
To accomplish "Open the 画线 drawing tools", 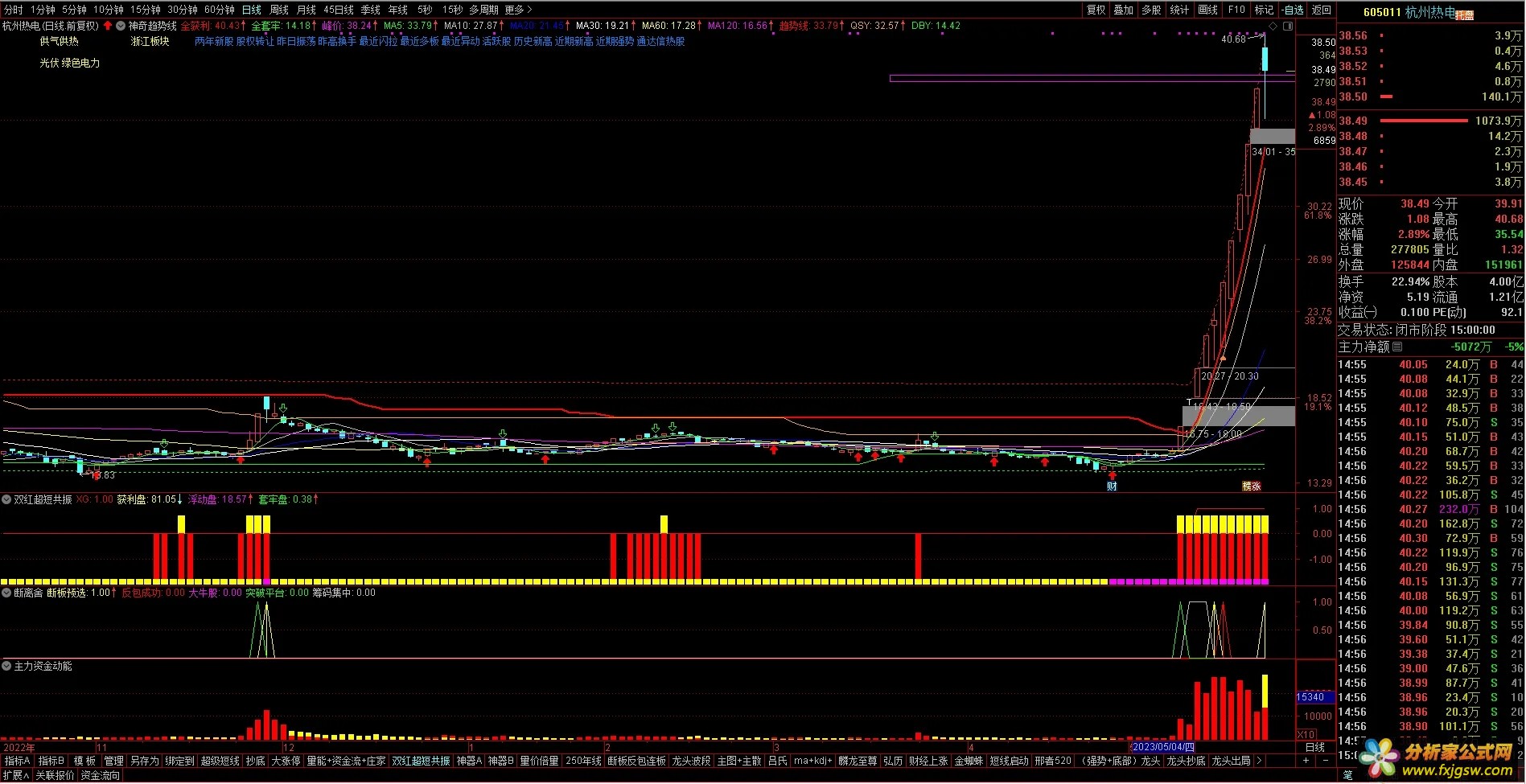I will click(x=1208, y=10).
